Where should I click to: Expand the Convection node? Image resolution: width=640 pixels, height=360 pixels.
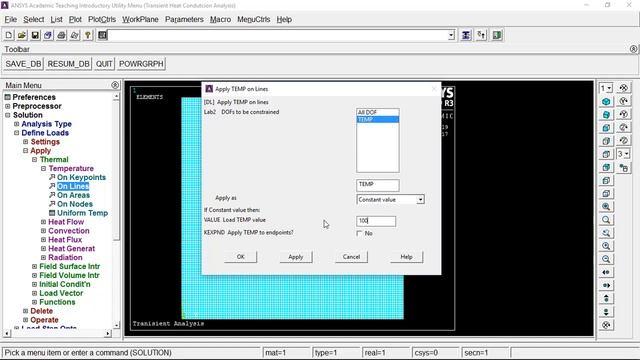click(x=43, y=231)
